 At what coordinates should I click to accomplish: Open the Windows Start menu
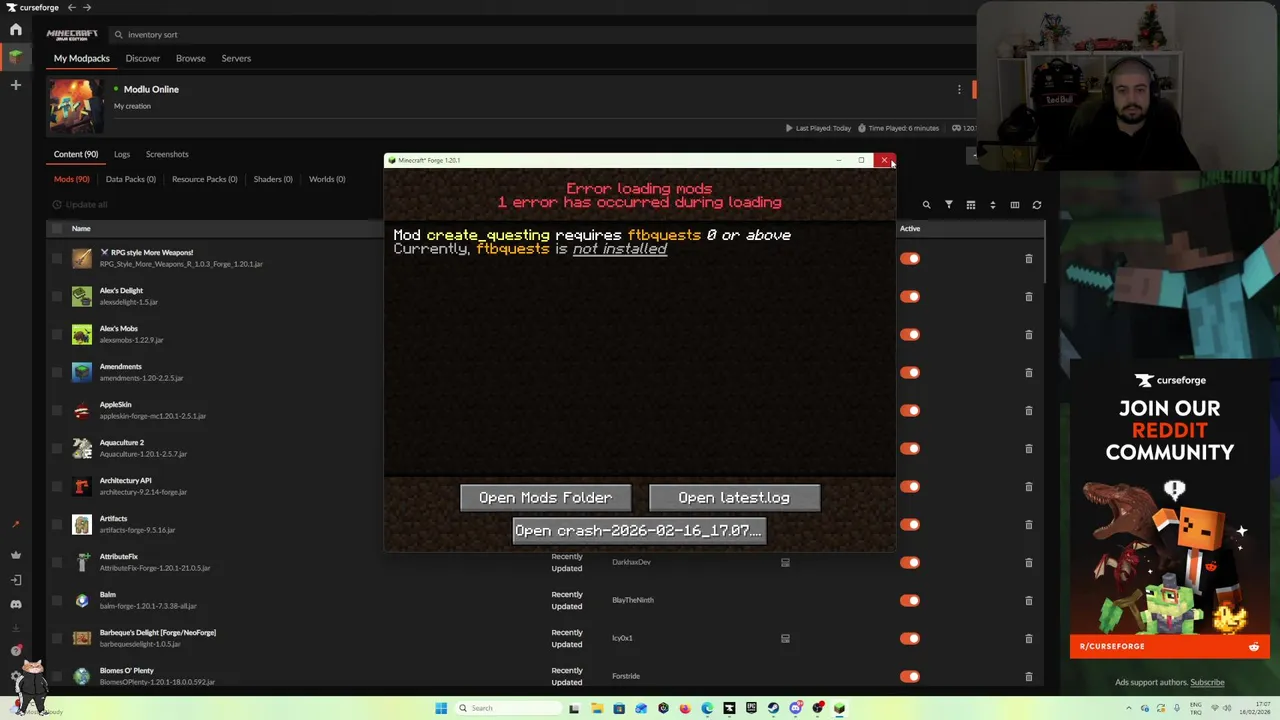tap(441, 708)
